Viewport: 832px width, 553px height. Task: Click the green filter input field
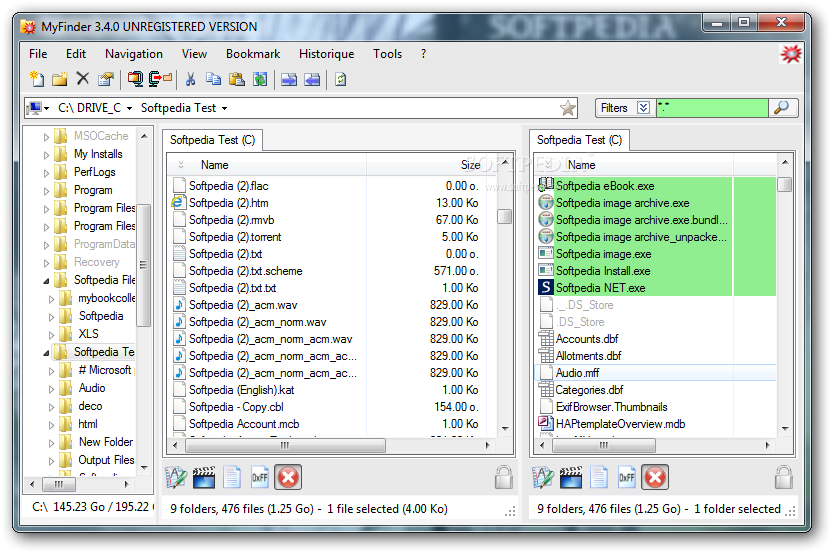[x=712, y=108]
